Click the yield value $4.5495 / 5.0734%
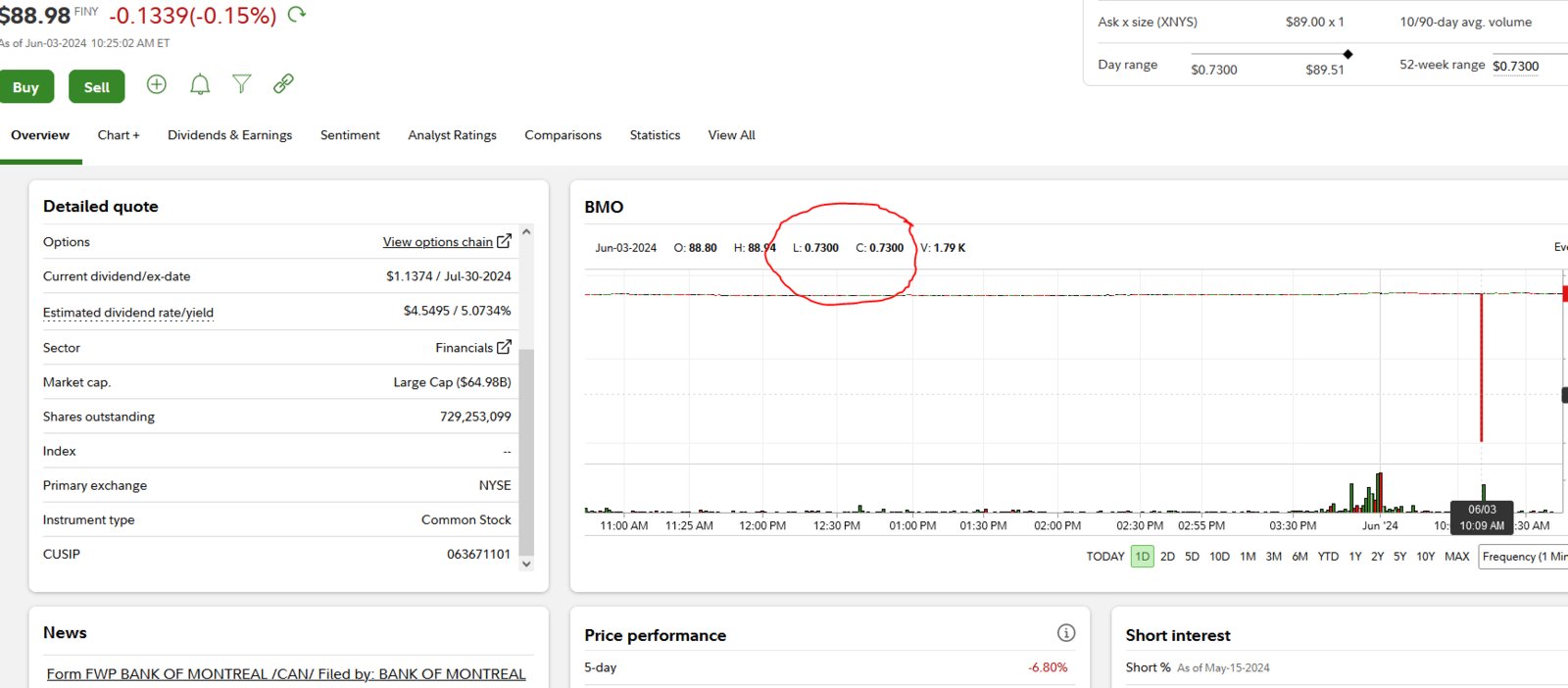This screenshot has height=688, width=1568. click(x=458, y=311)
